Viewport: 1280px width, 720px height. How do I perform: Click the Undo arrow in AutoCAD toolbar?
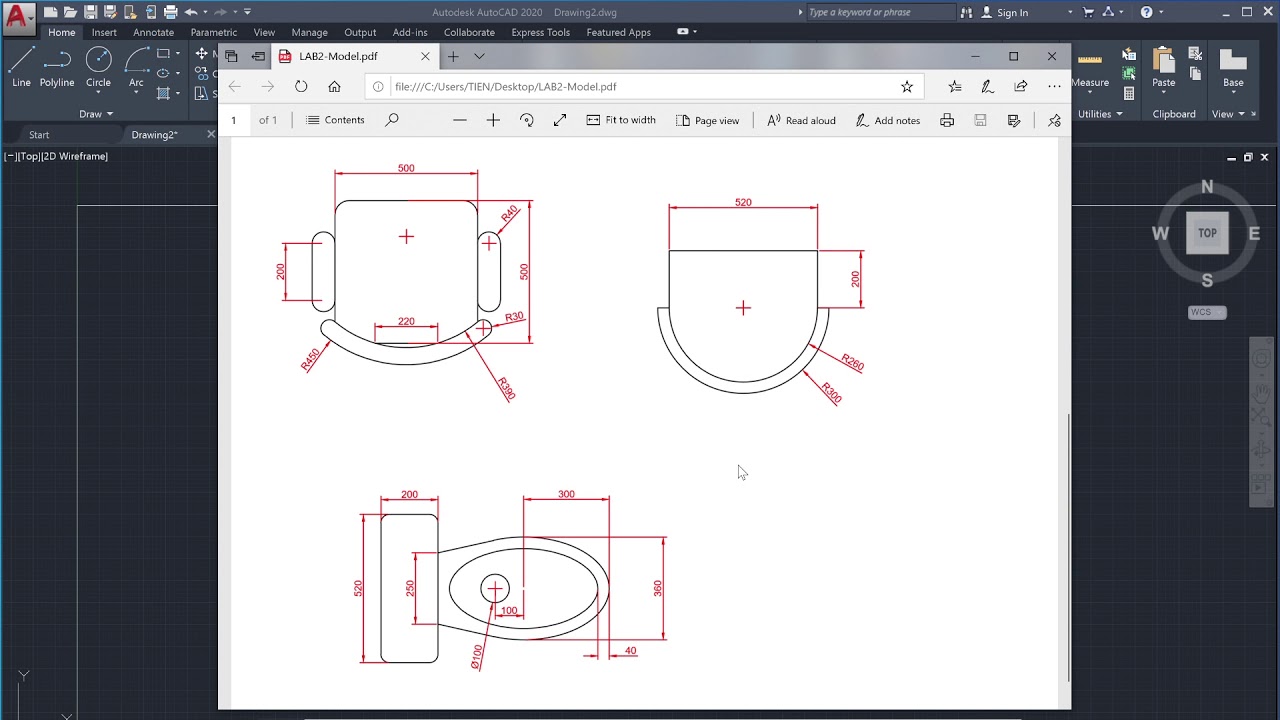[191, 12]
